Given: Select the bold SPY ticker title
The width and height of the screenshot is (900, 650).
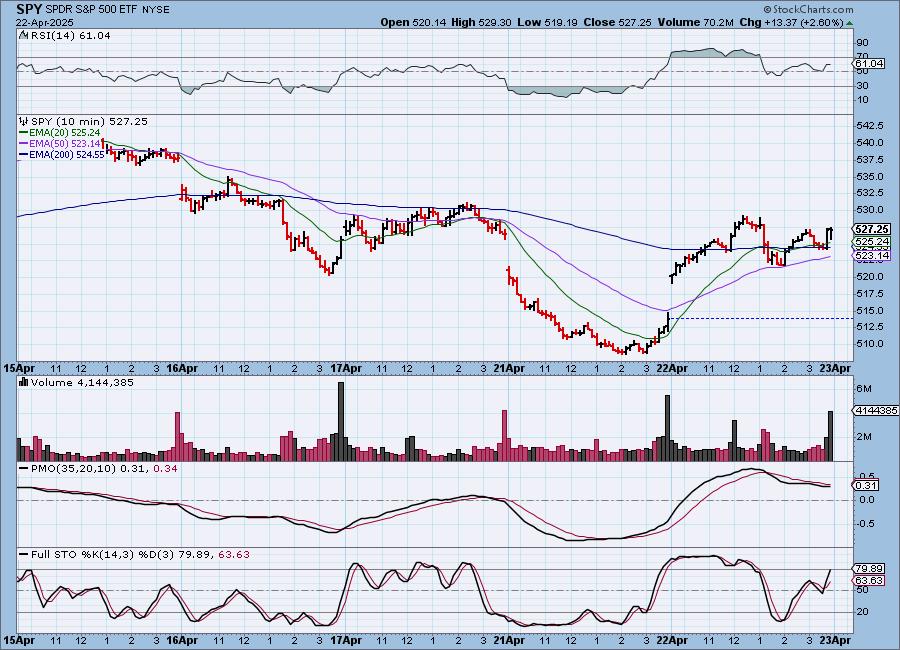Looking at the screenshot, I should point(29,9).
